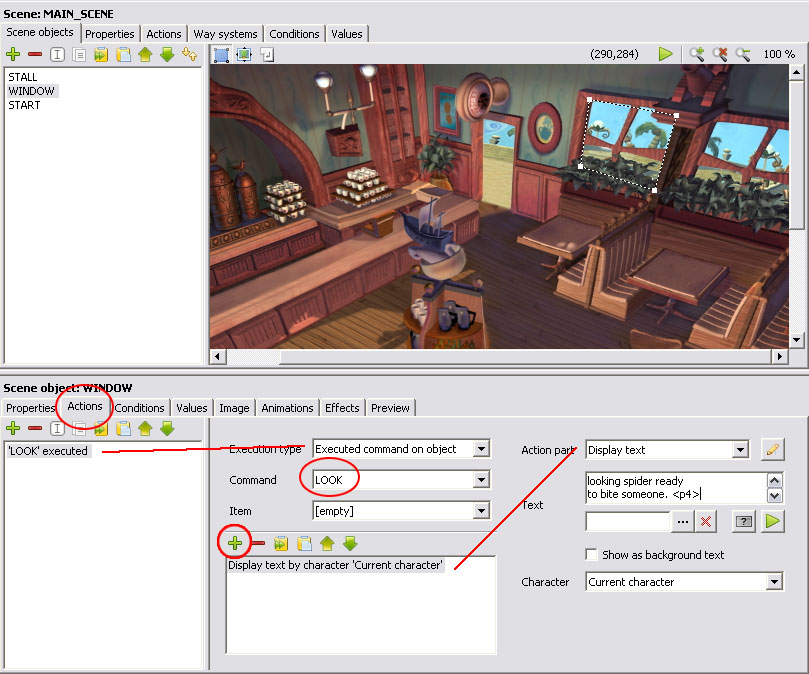This screenshot has height=674, width=809.
Task: Zoom out on the scene preview
Action: click(x=743, y=54)
